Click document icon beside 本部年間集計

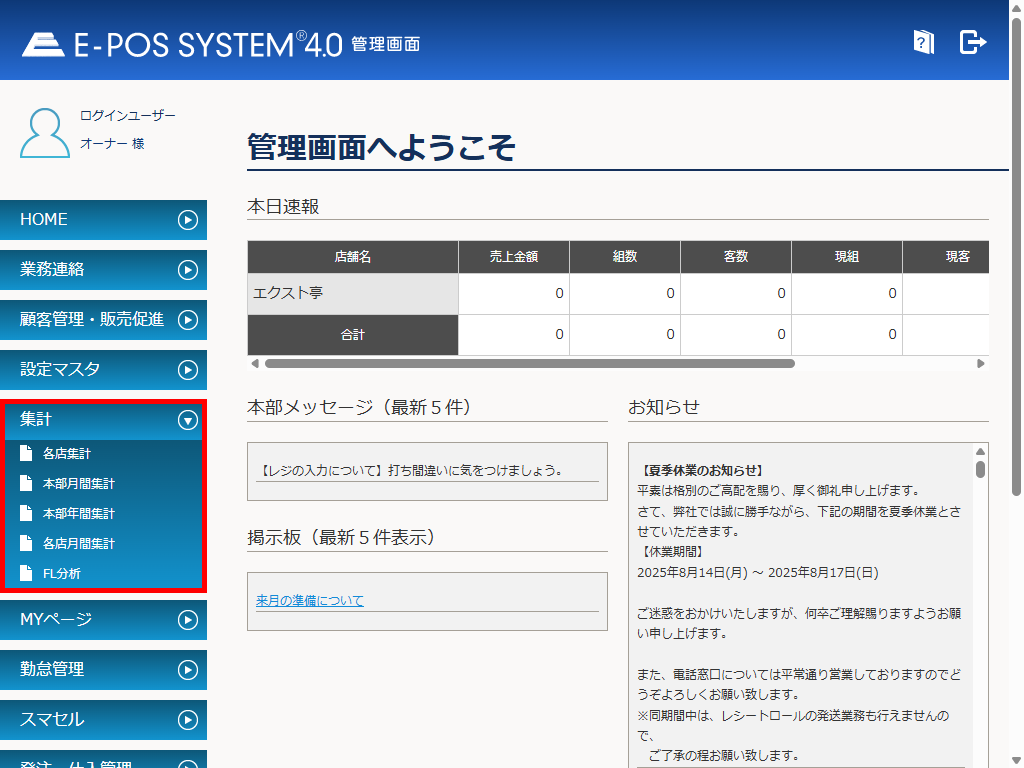26,514
